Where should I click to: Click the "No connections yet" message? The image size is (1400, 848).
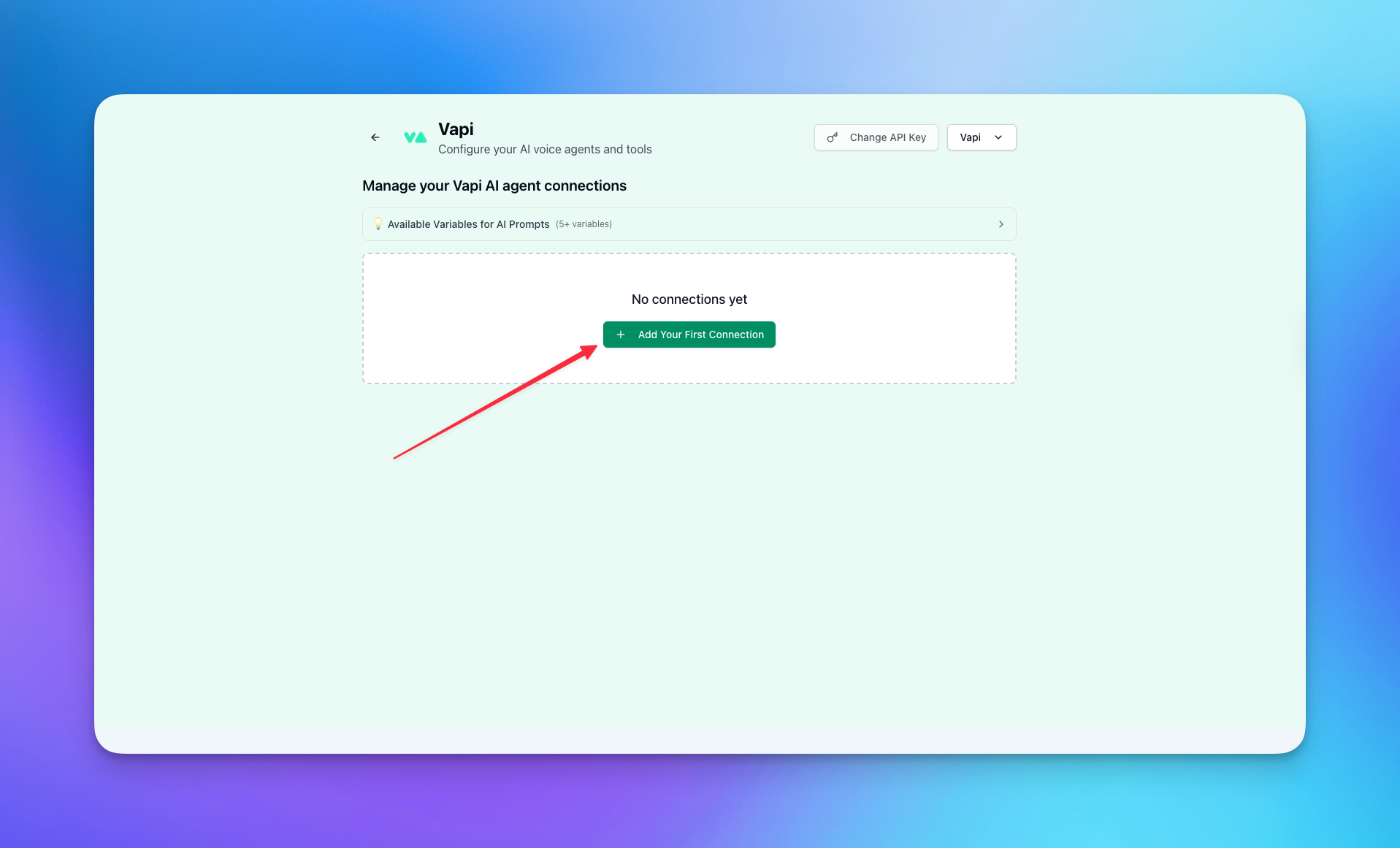689,299
